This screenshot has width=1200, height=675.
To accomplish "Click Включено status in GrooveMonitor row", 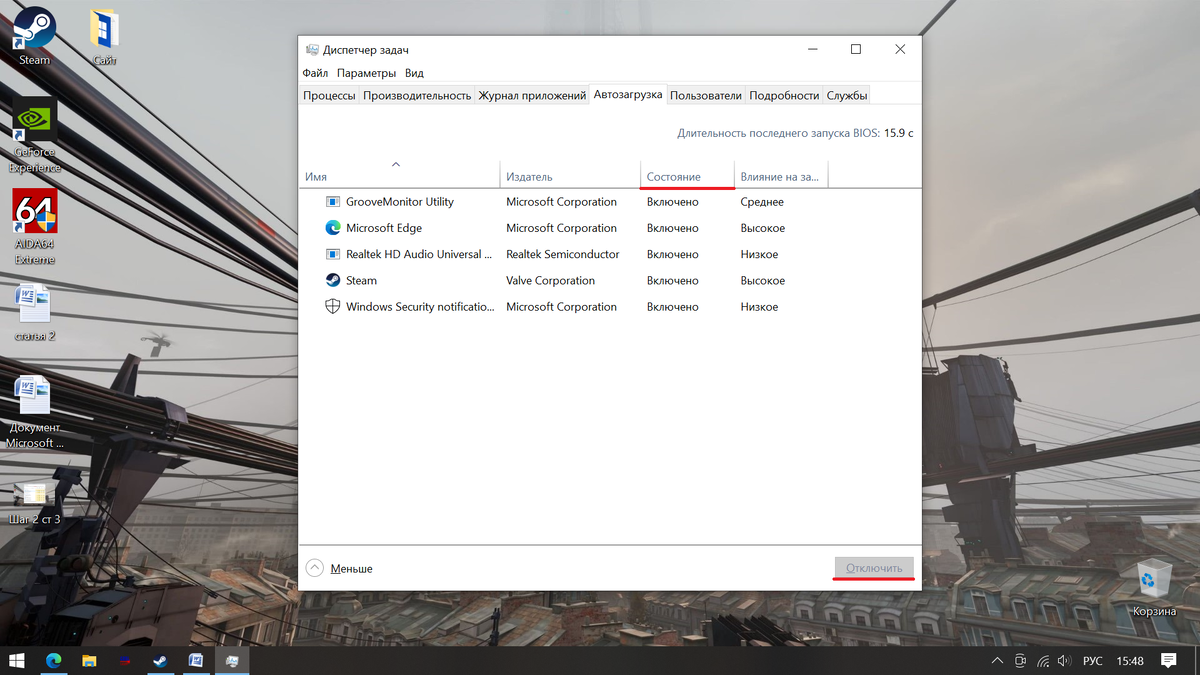I will point(673,202).
